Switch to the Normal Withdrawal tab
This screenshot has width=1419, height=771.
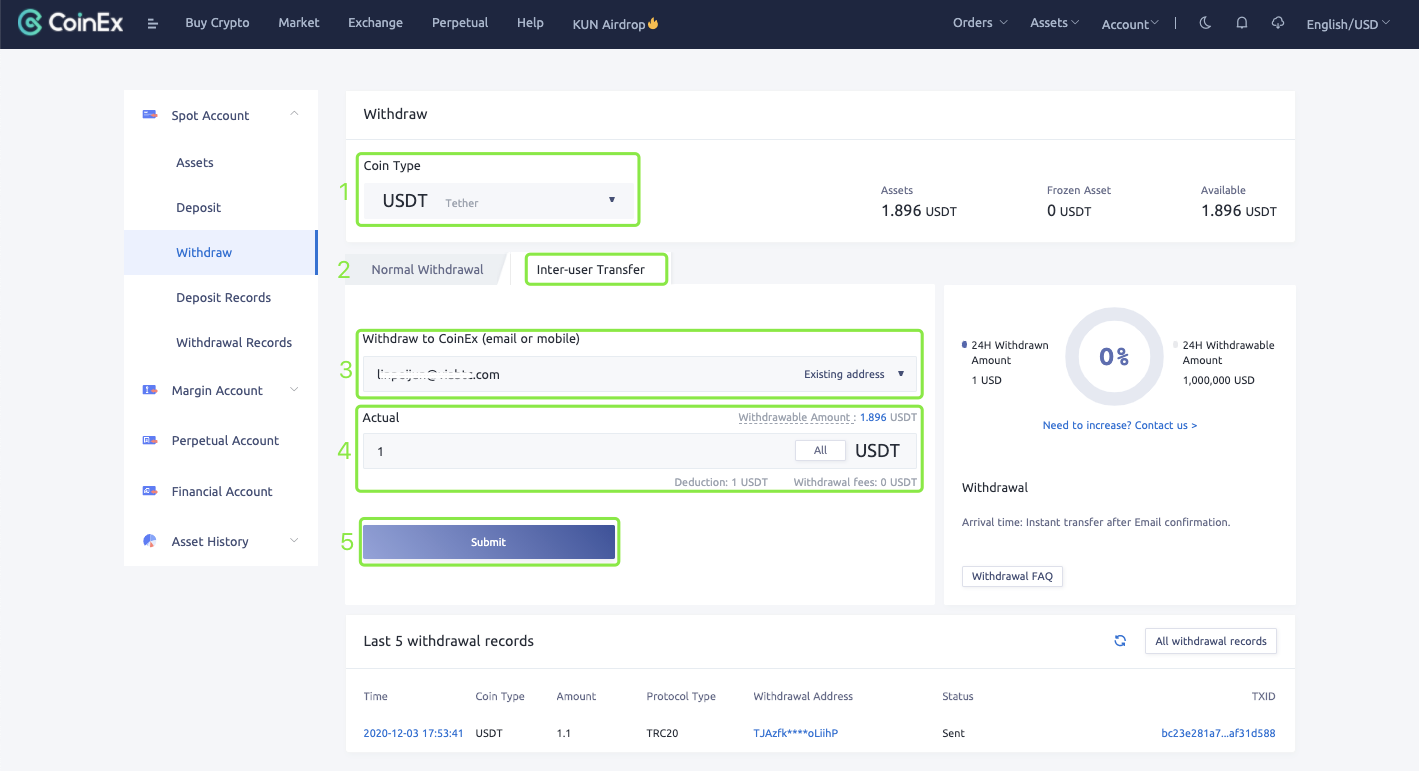(x=427, y=269)
